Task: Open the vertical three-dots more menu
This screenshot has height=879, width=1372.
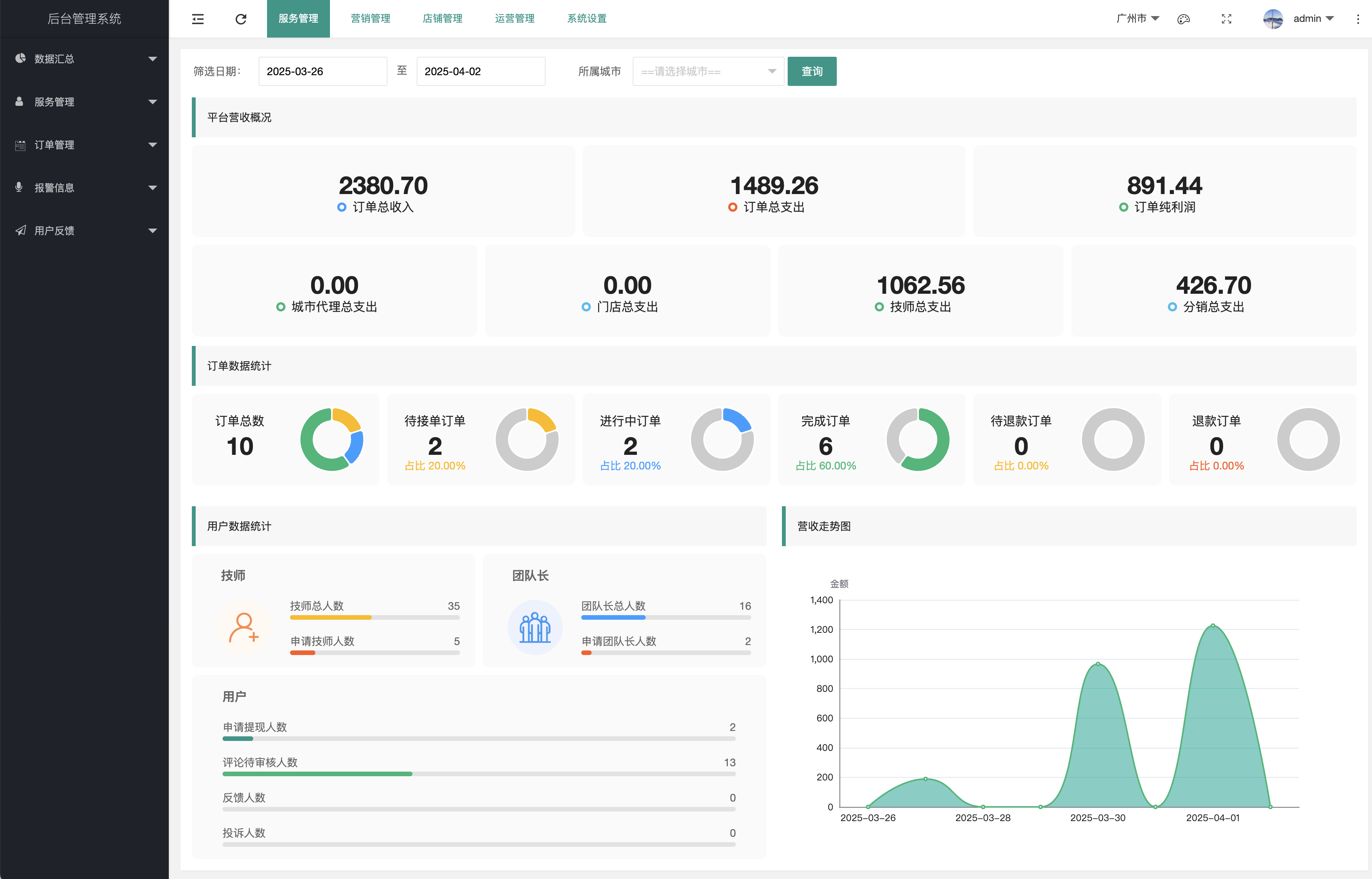Action: (x=1358, y=19)
